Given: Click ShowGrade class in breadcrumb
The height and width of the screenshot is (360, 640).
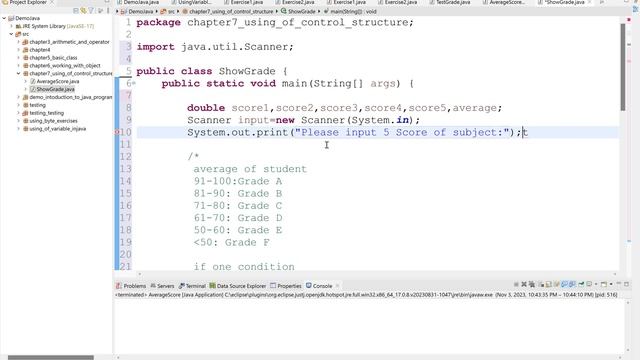Looking at the screenshot, I should 302,11.
